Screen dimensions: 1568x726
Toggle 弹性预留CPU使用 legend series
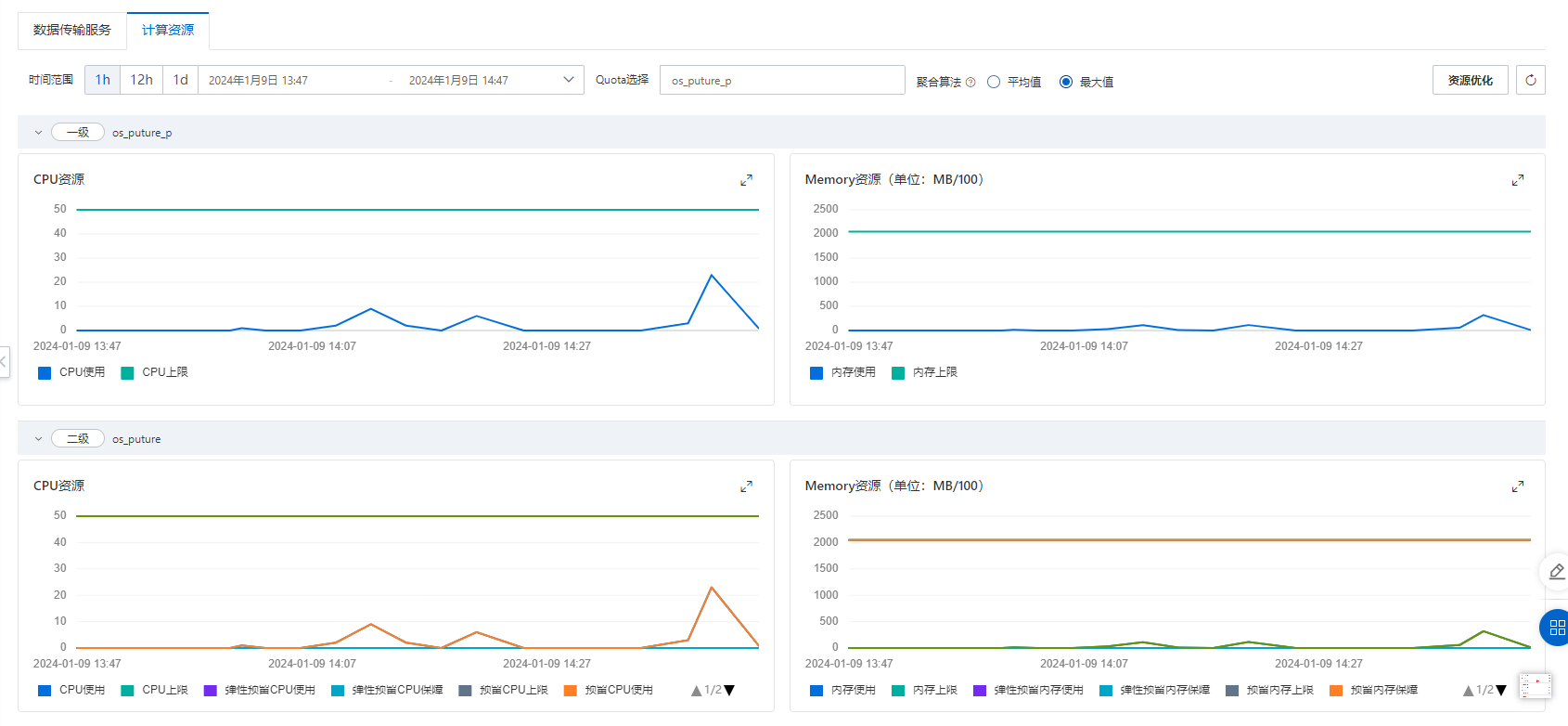(260, 690)
